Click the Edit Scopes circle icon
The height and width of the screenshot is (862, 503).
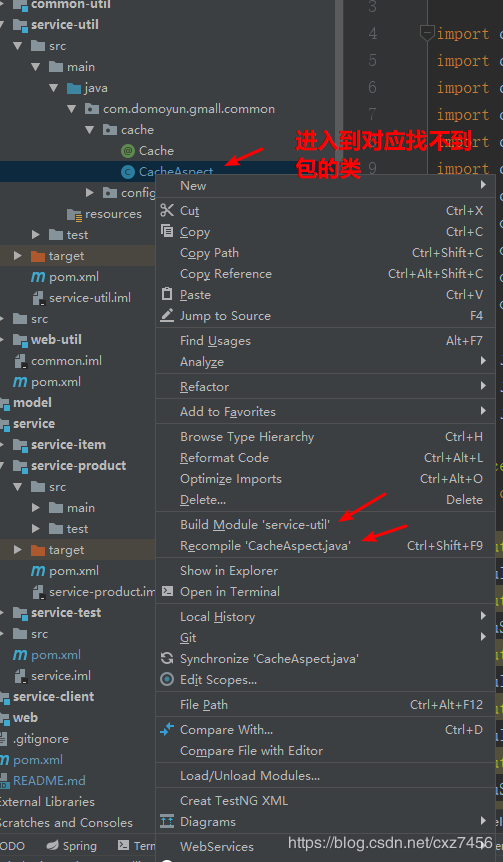coord(167,679)
